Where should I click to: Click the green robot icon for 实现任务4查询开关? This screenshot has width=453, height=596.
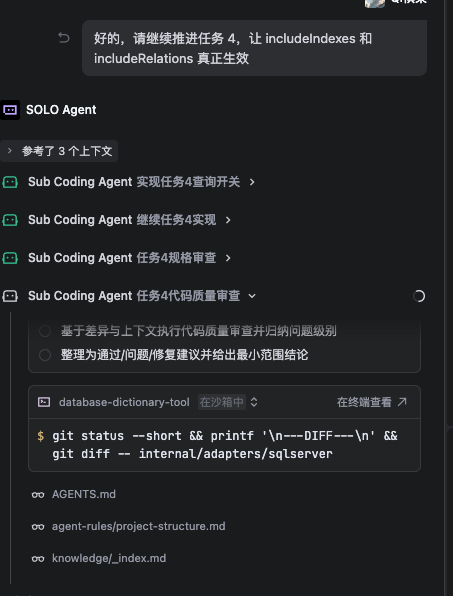[x=10, y=182]
